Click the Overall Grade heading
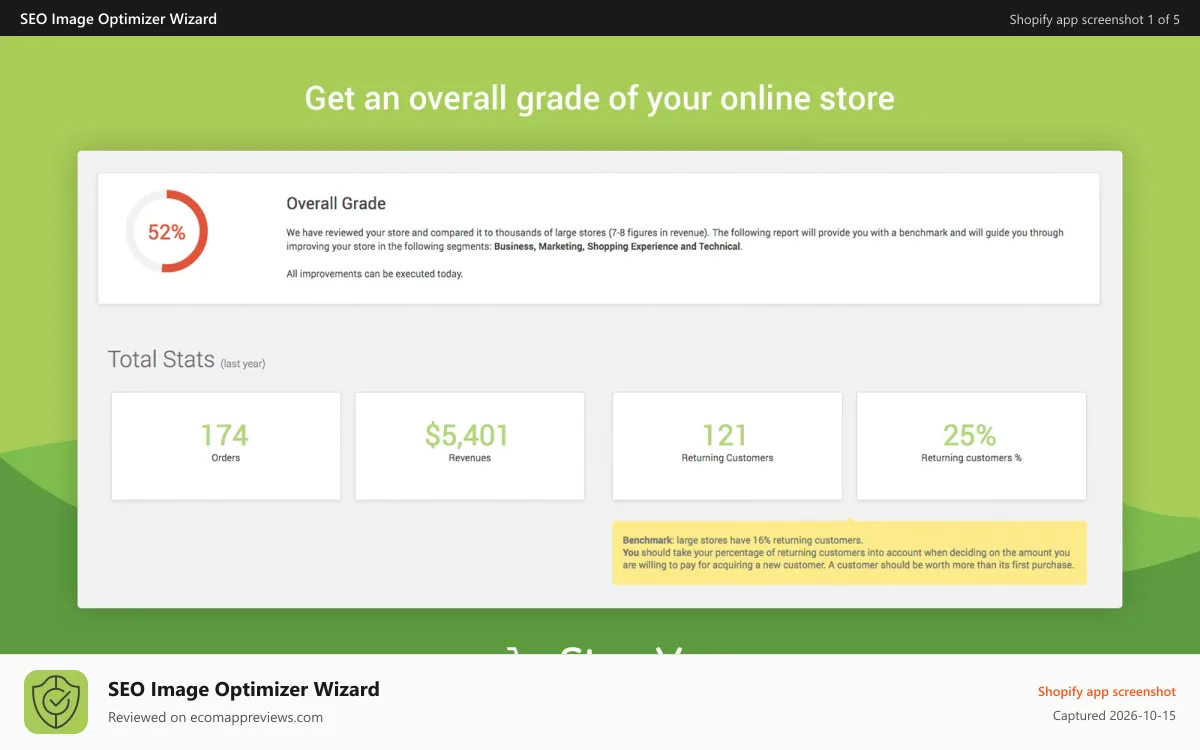The image size is (1200, 750). 336,203
